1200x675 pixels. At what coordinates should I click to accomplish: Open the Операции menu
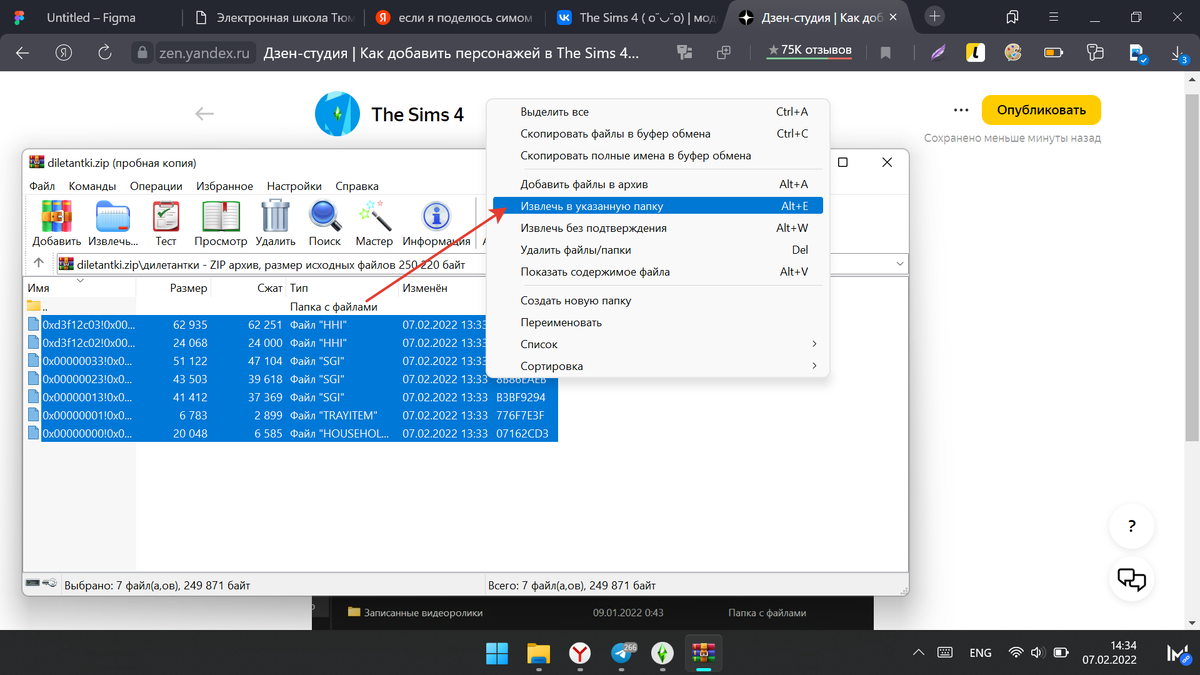tap(156, 186)
